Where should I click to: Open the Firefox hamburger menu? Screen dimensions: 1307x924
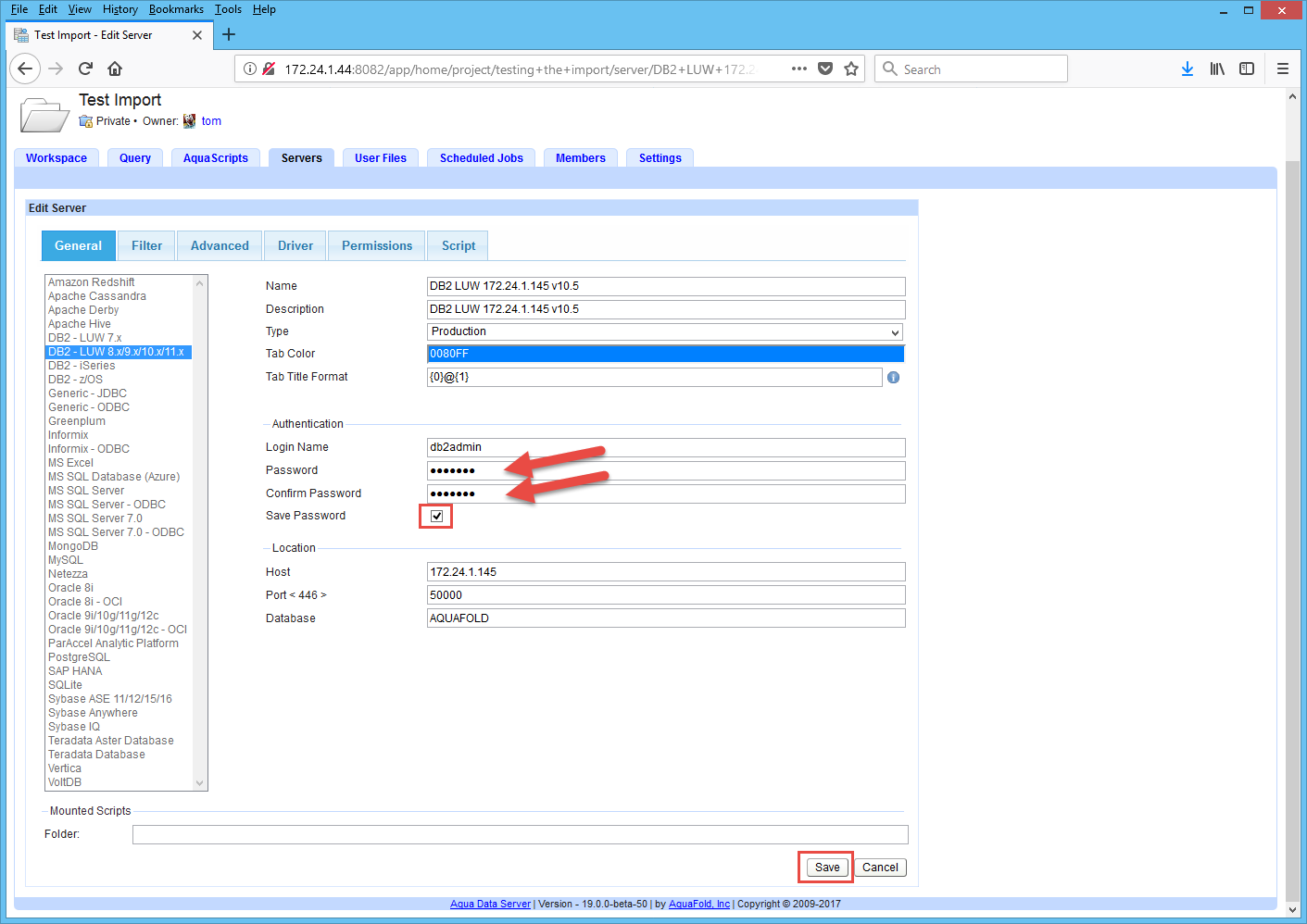coord(1283,69)
